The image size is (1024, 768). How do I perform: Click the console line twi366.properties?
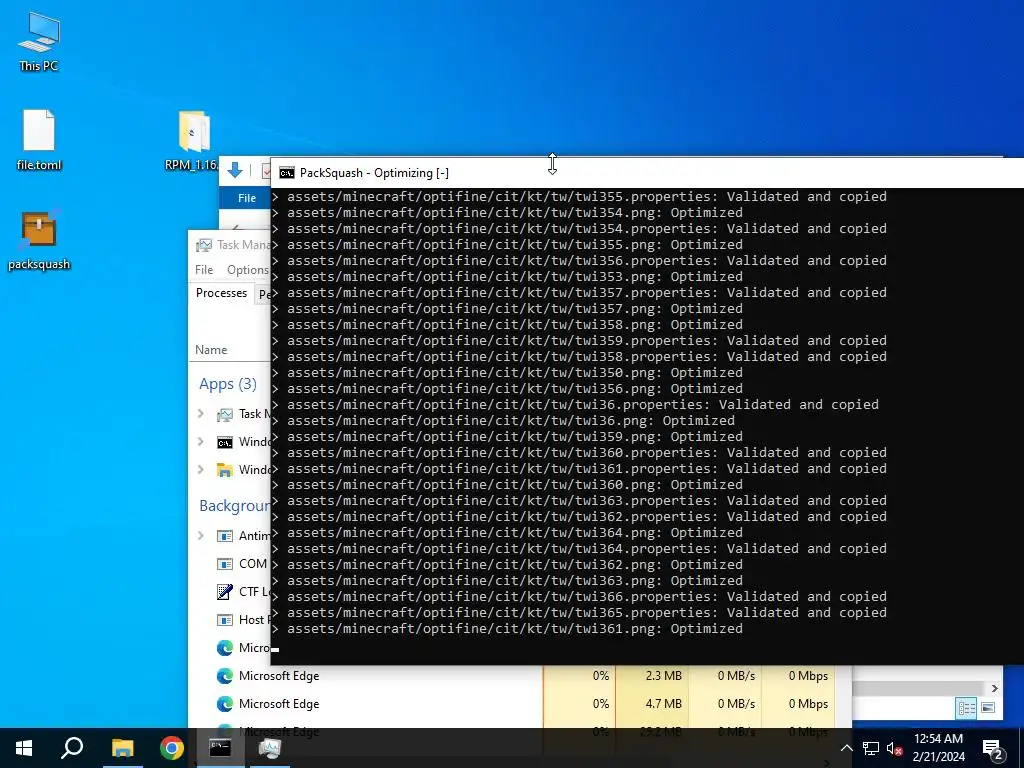click(x=586, y=597)
